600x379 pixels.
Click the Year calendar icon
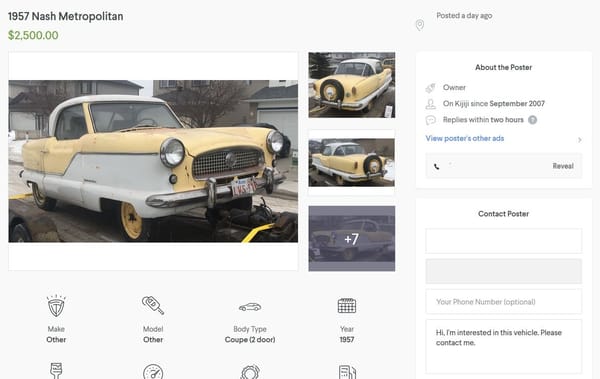pos(347,305)
